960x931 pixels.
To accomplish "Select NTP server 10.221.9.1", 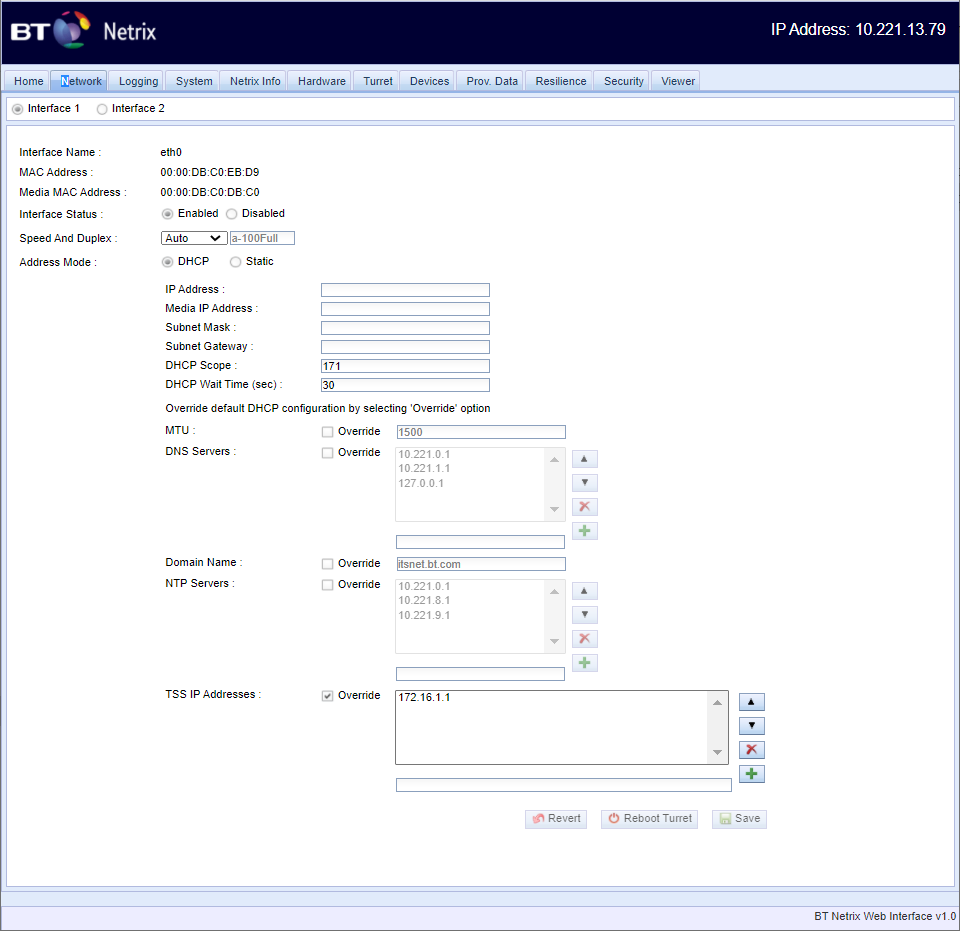I will pyautogui.click(x=424, y=615).
